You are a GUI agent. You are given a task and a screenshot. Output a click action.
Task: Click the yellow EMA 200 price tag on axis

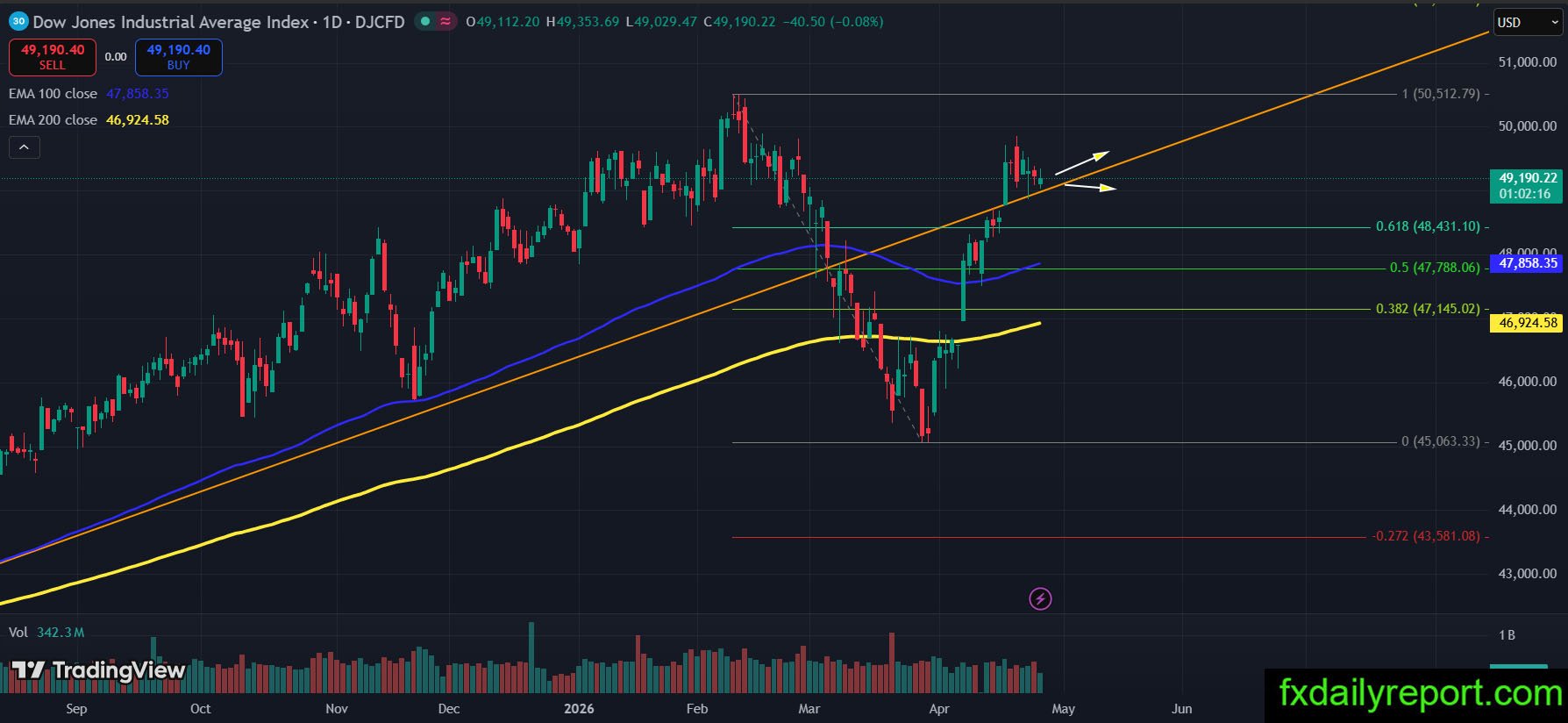pos(1528,323)
